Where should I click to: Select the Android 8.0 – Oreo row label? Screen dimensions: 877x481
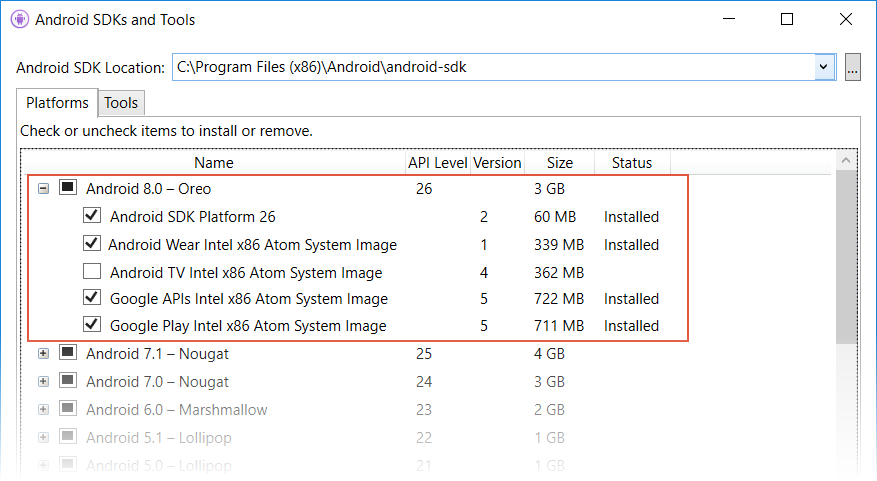[148, 189]
